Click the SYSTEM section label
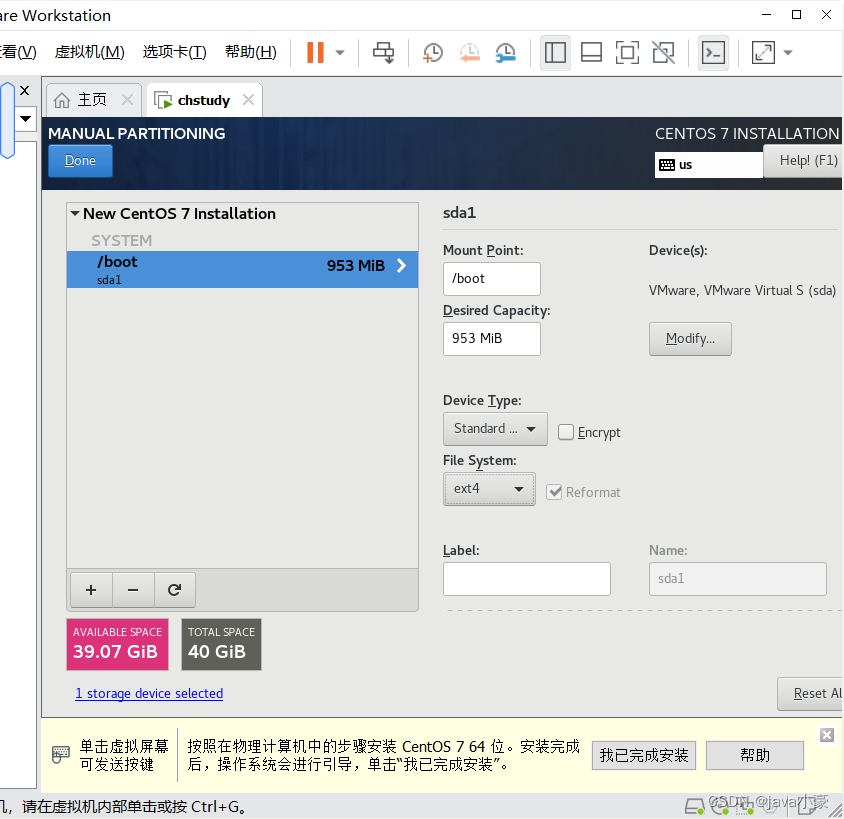 pyautogui.click(x=122, y=241)
